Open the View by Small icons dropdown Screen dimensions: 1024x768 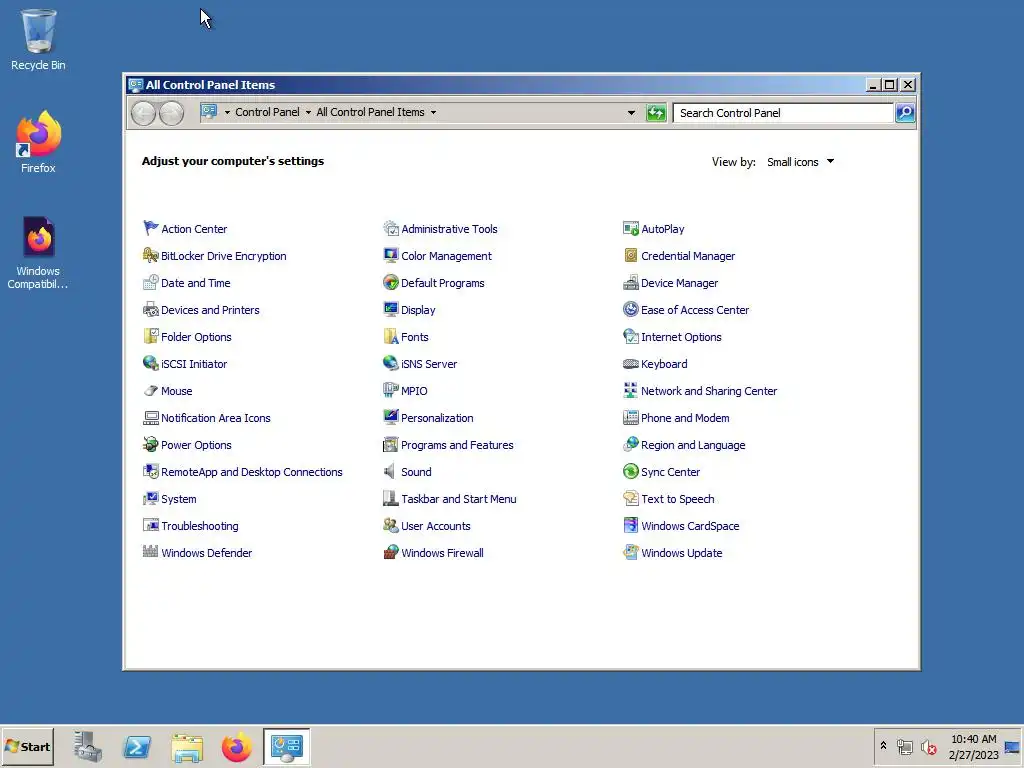tap(801, 162)
